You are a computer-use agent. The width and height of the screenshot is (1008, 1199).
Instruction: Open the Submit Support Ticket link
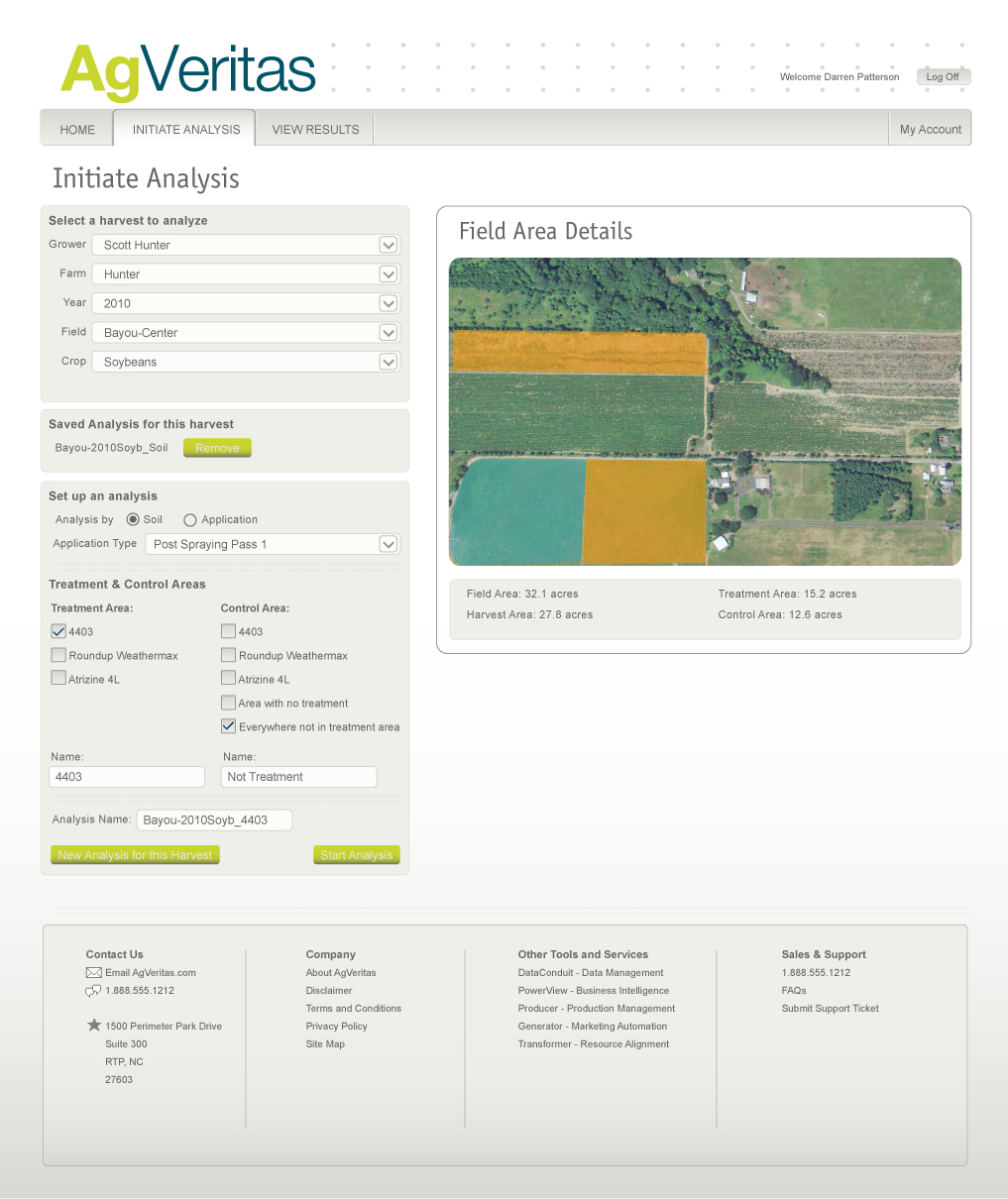pos(831,1009)
